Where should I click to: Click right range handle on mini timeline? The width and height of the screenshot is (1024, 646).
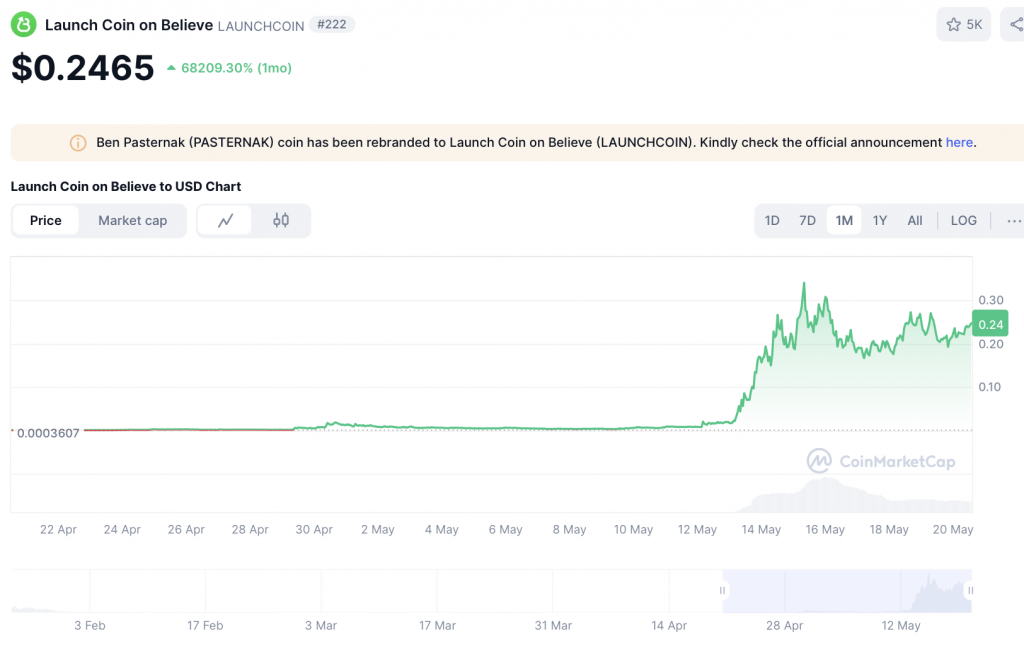click(x=970, y=590)
